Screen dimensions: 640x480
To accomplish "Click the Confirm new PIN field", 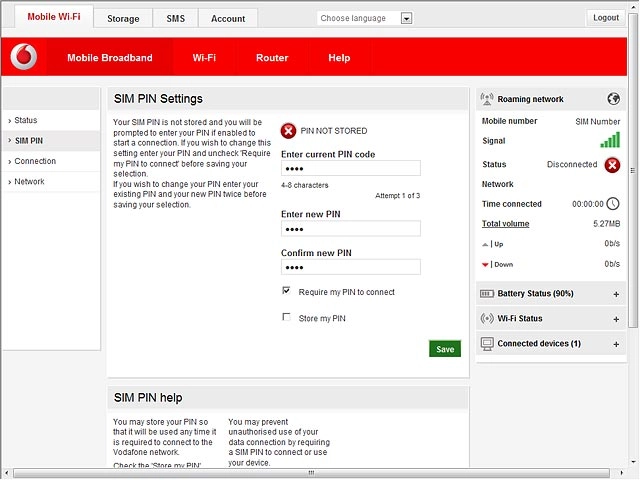I will click(351, 267).
